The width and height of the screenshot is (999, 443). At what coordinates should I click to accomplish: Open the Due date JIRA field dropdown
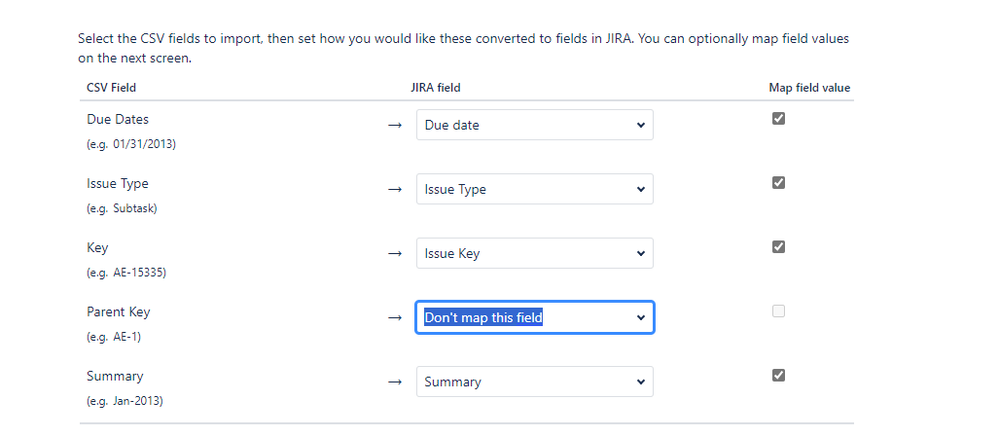pyautogui.click(x=534, y=125)
